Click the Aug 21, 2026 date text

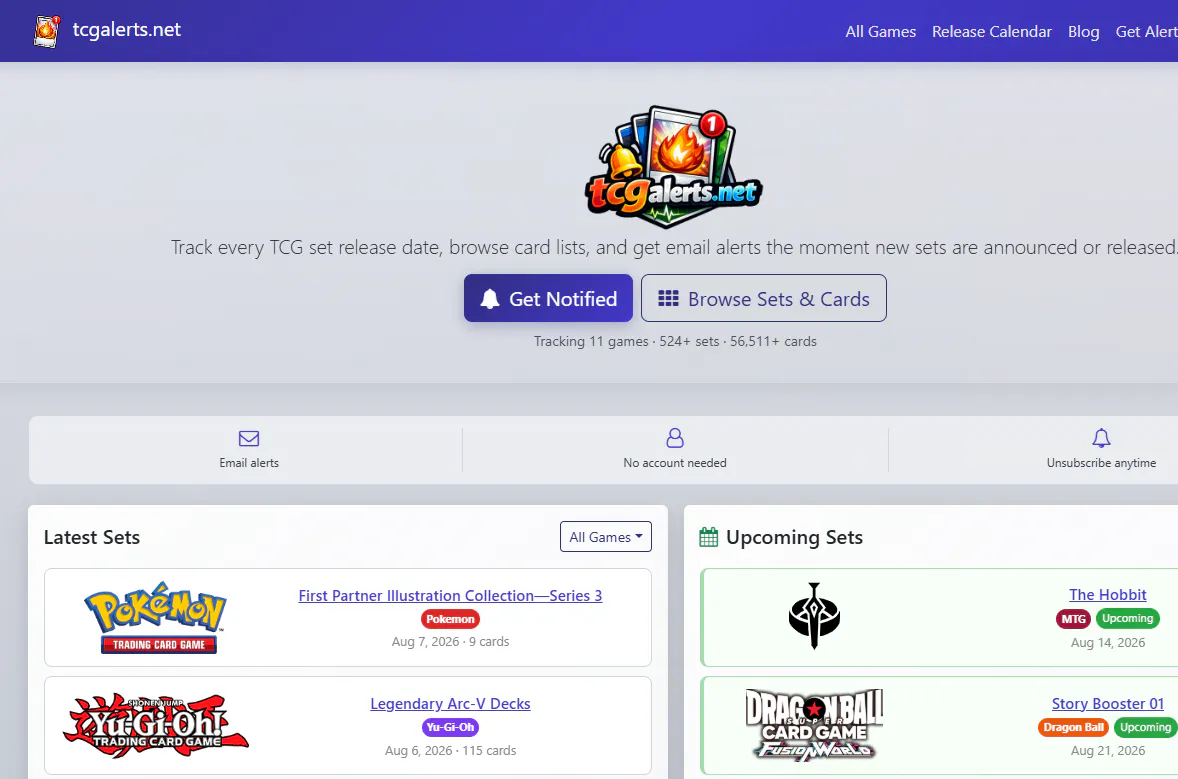[1107, 750]
